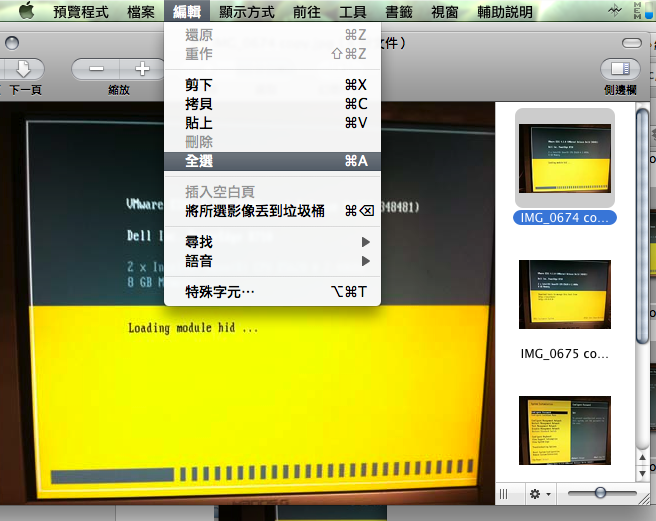Click the sidebar resize handle with vertical lines

coord(504,494)
